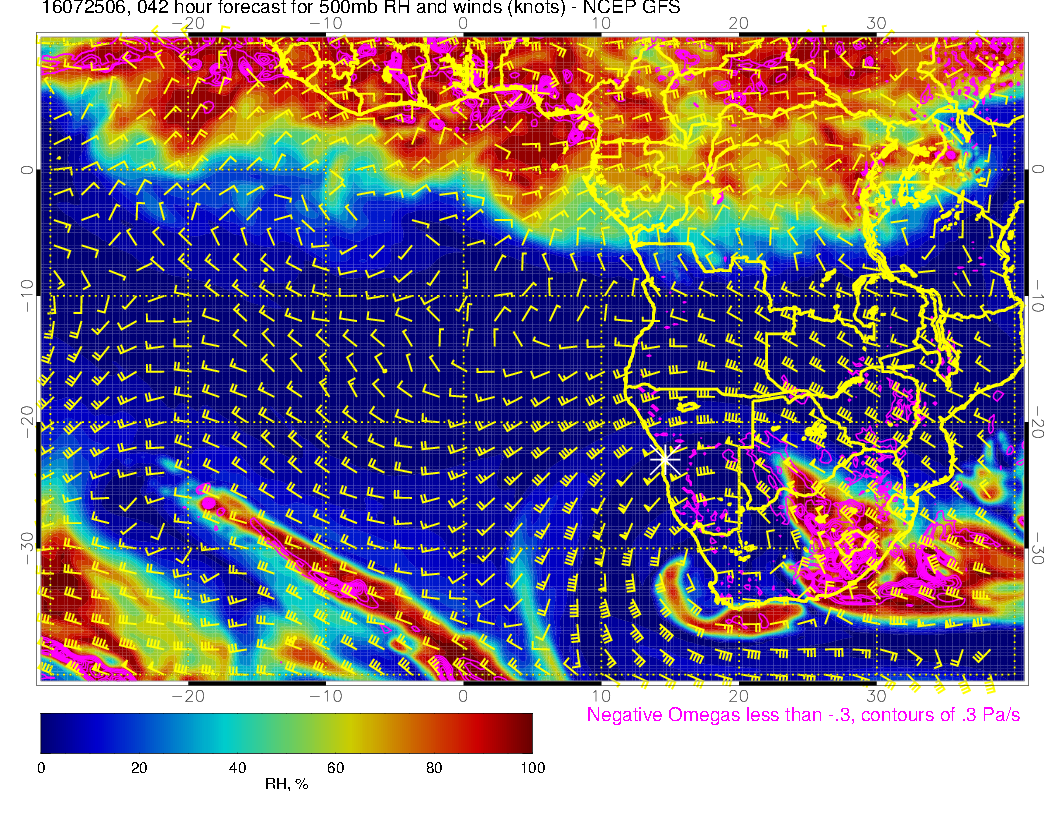This screenshot has height=816, width=1056.
Task: Click the top axis longitude label "30"
Action: tap(876, 24)
